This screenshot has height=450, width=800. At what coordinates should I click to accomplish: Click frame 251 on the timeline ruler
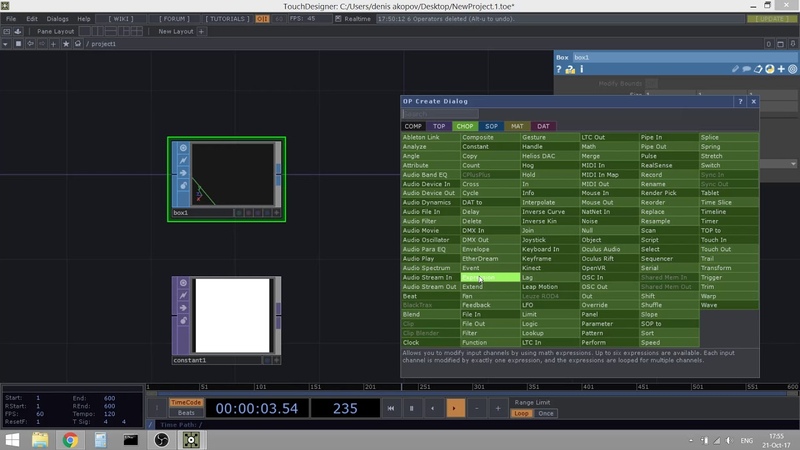pyautogui.click(x=420, y=387)
